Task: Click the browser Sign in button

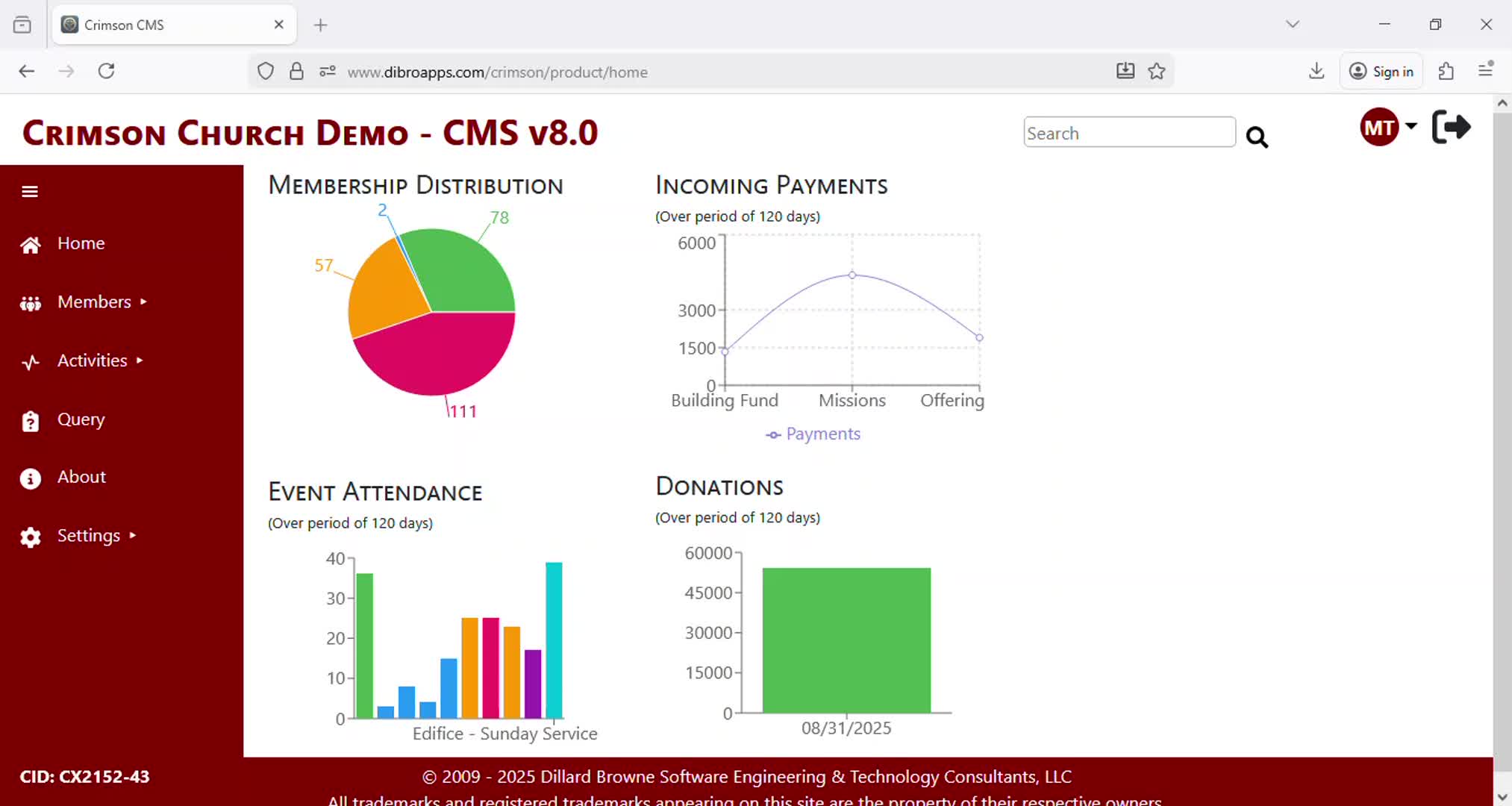Action: point(1381,72)
